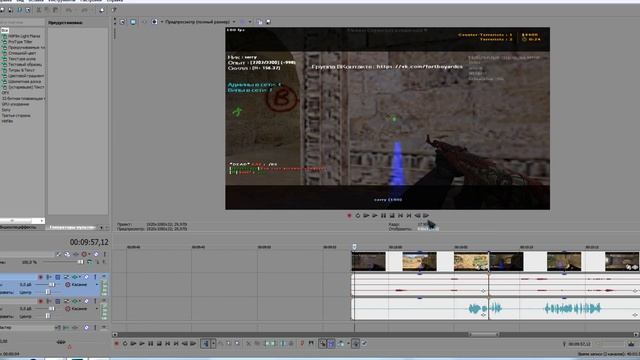Open Предпросмотр (полный размер) quality dropdown
This screenshot has width=640, height=360.
click(200, 22)
